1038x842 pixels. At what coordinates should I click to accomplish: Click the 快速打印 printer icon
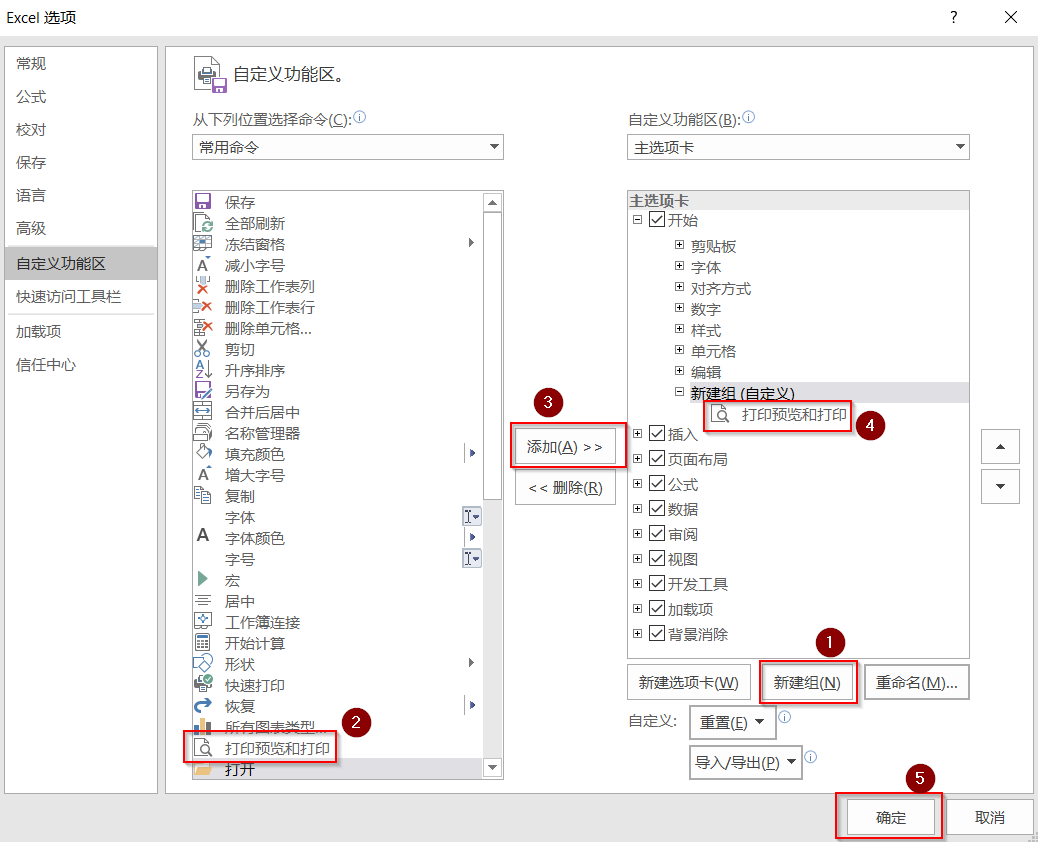tap(203, 684)
